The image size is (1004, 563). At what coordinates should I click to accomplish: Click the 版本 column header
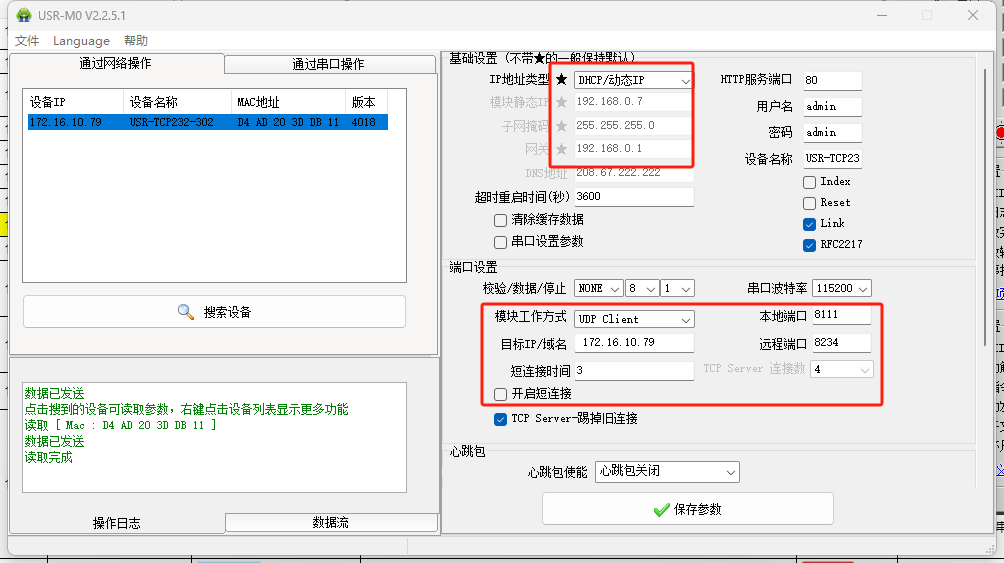(x=366, y=102)
